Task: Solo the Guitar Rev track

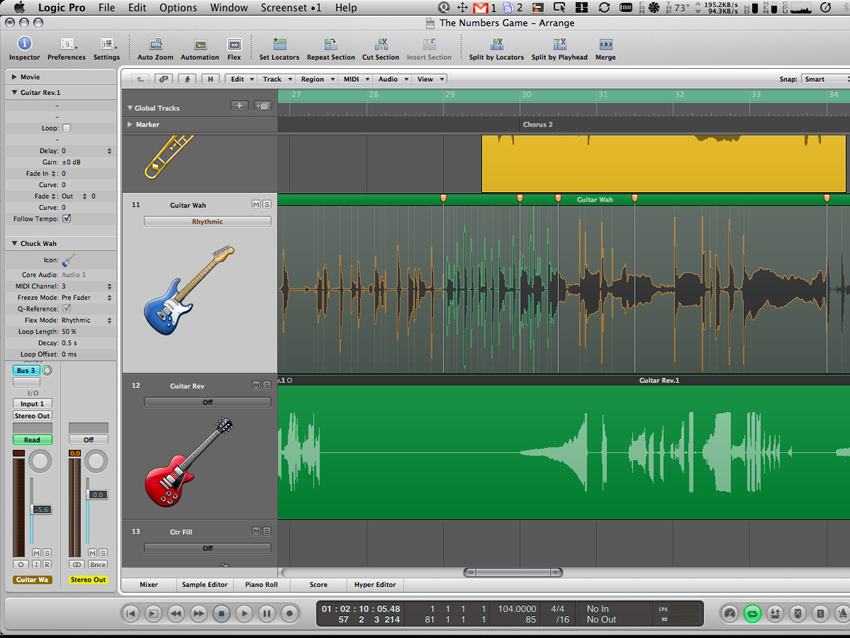Action: [267, 385]
